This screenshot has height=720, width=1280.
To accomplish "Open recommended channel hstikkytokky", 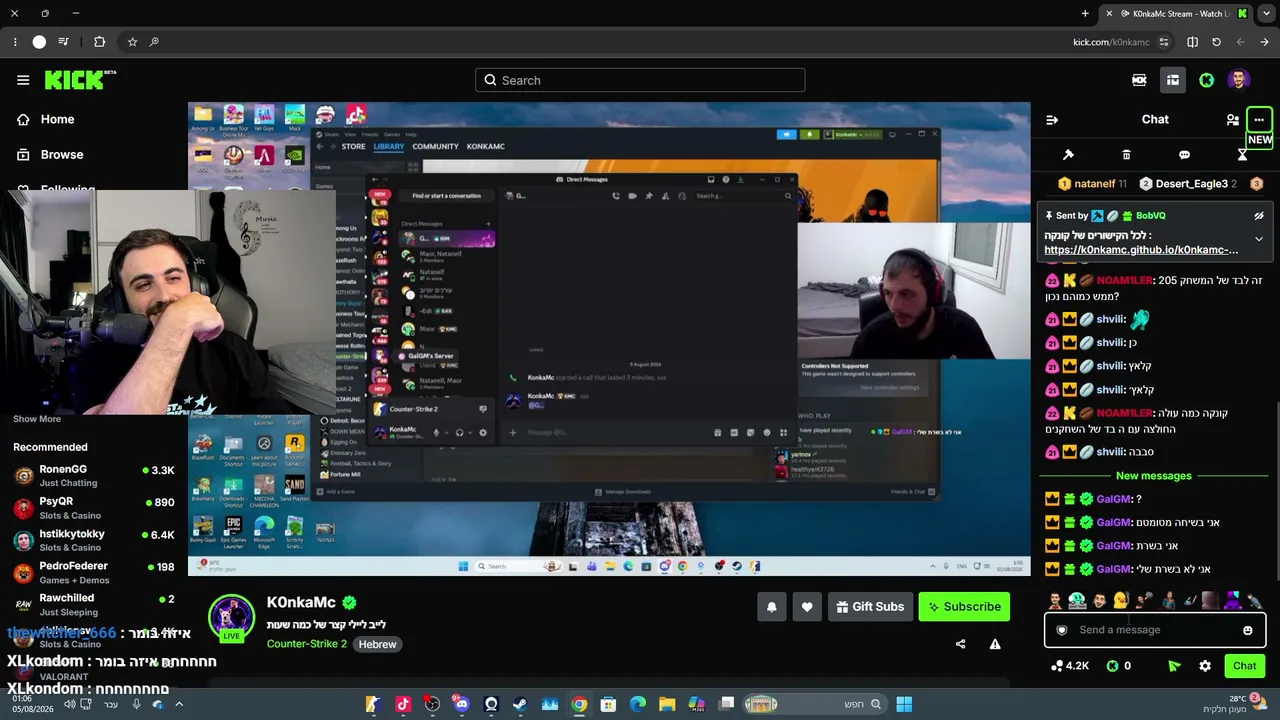I will click(x=94, y=540).
